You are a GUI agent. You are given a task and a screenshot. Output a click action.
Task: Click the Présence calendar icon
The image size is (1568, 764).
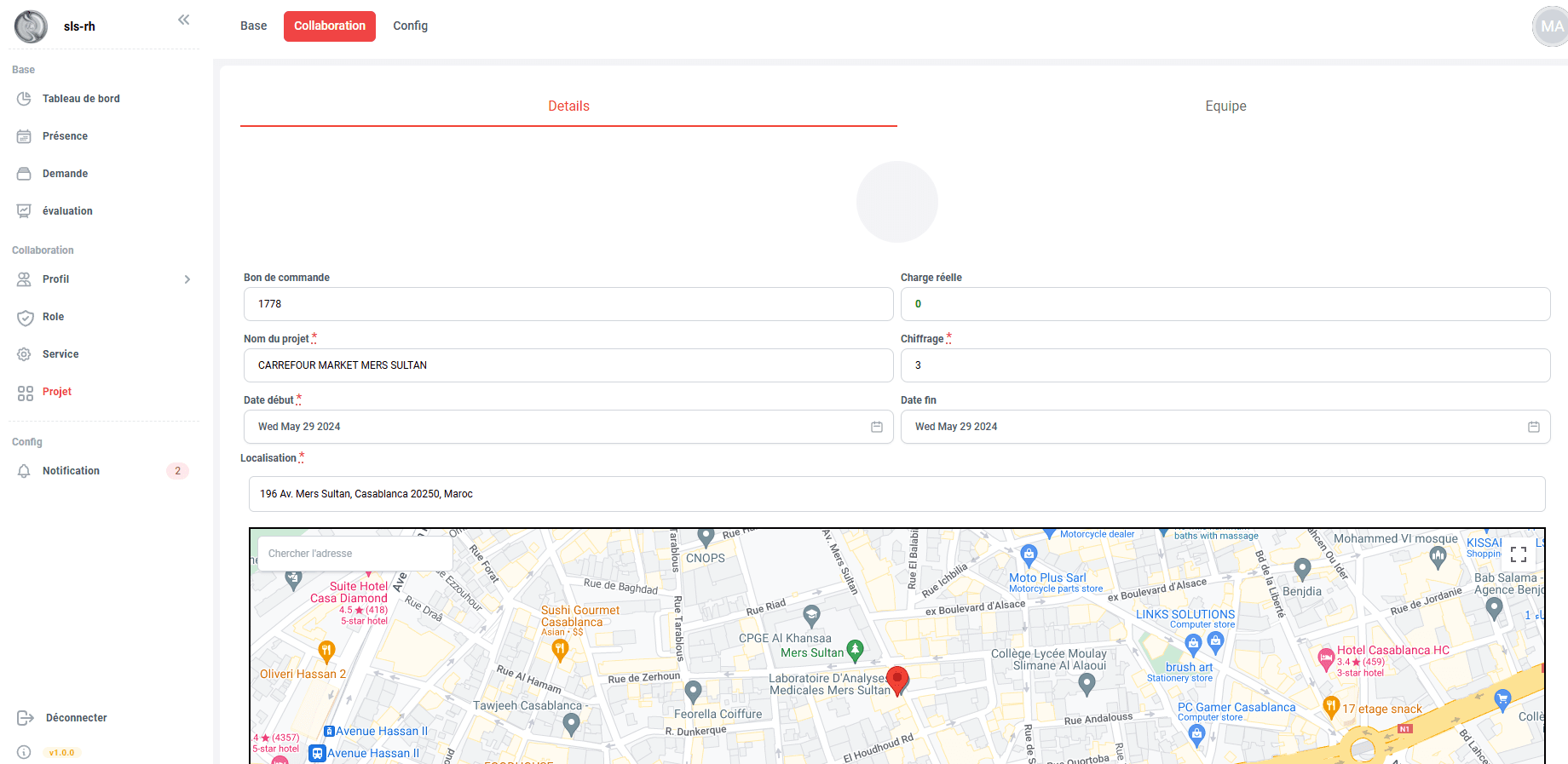(25, 136)
